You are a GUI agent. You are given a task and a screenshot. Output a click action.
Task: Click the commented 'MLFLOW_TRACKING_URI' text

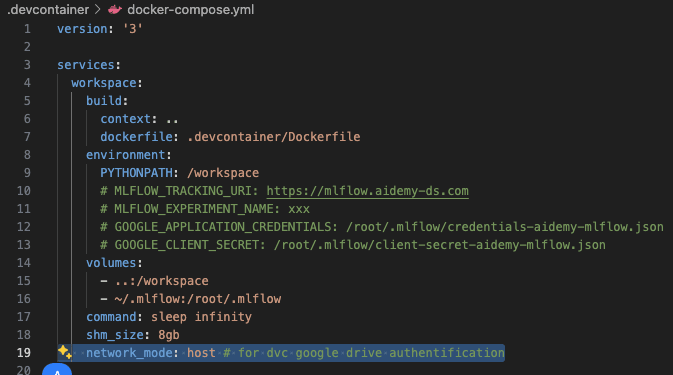[183, 191]
